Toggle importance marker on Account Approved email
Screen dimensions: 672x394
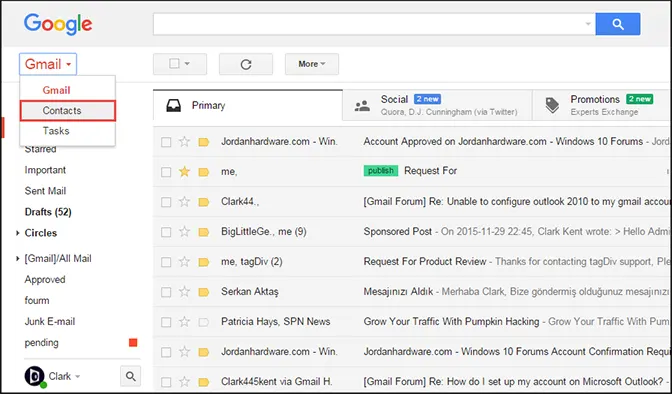tap(204, 142)
